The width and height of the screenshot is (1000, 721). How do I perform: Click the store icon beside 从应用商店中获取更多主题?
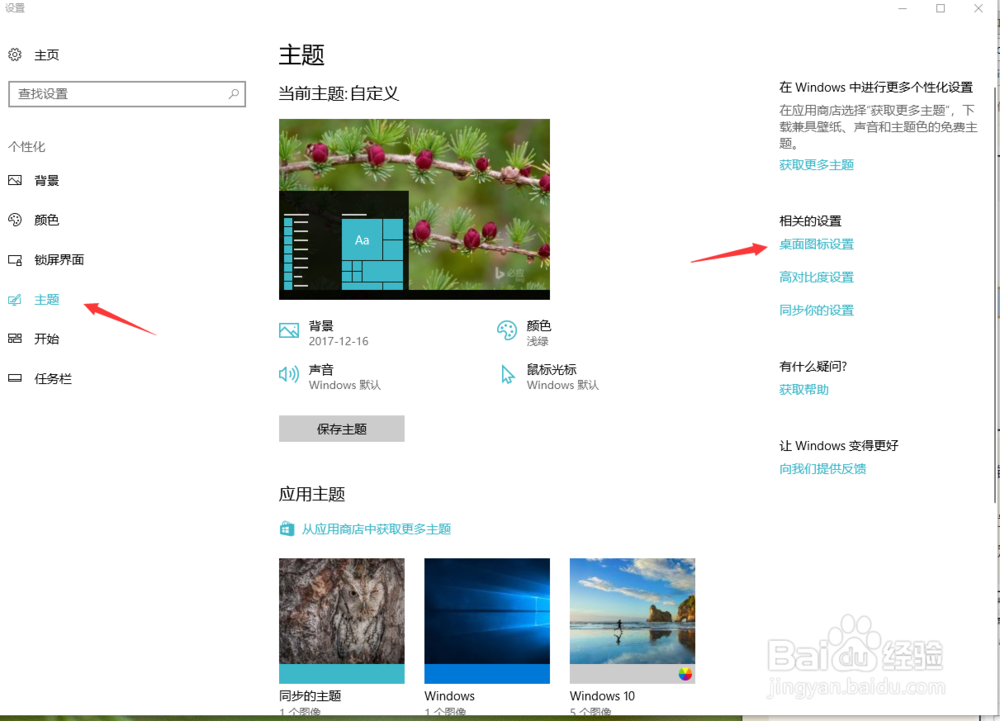pyautogui.click(x=287, y=526)
